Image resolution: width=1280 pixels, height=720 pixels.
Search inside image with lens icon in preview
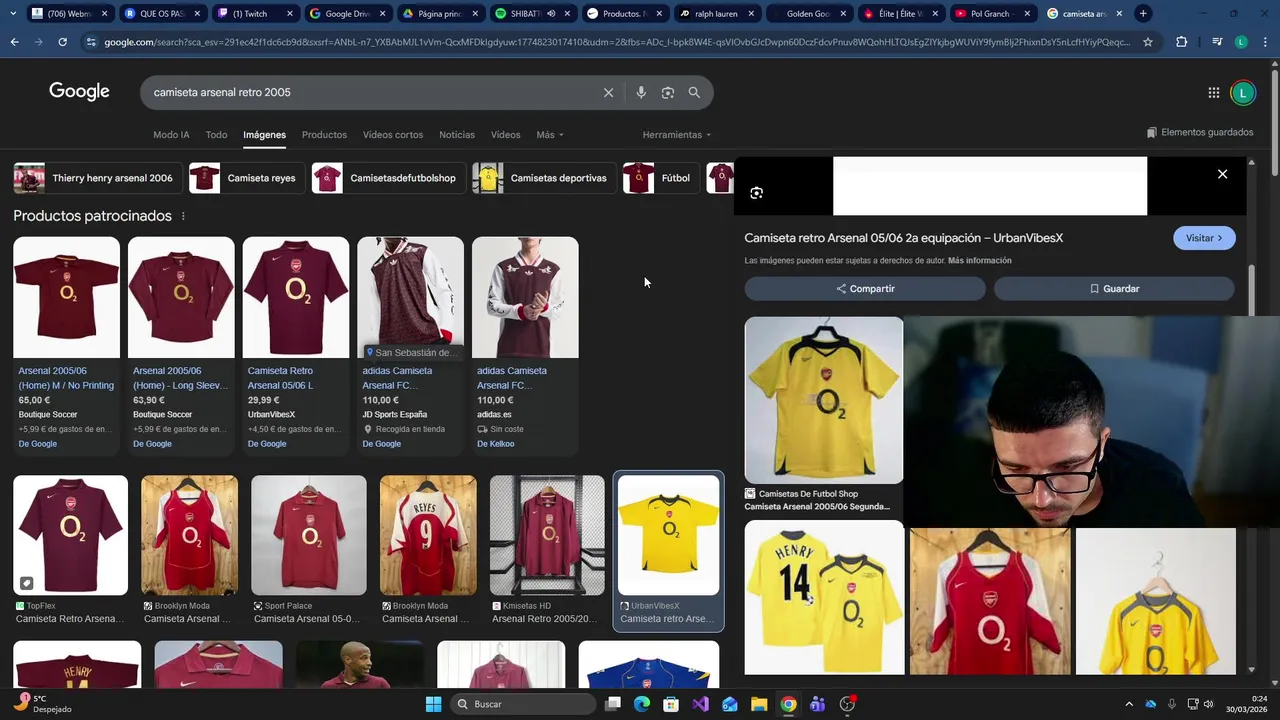pos(756,193)
